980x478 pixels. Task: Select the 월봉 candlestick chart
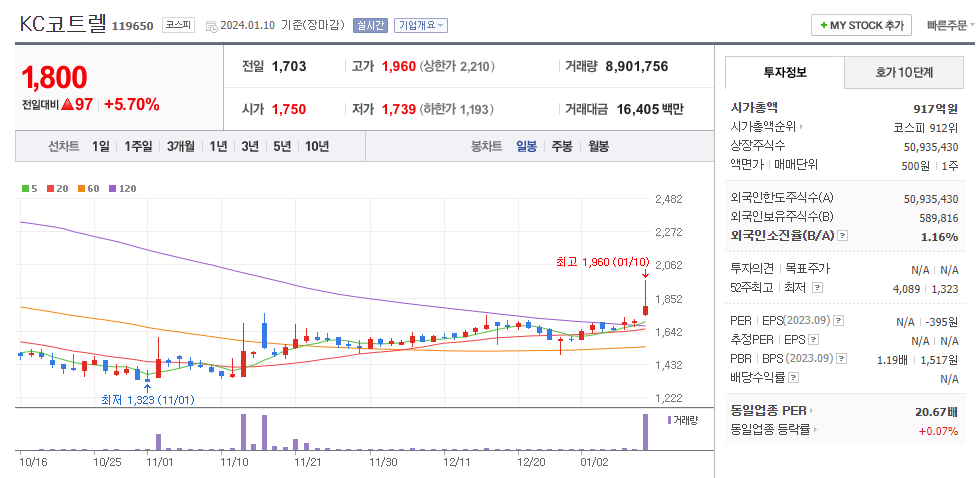point(599,147)
